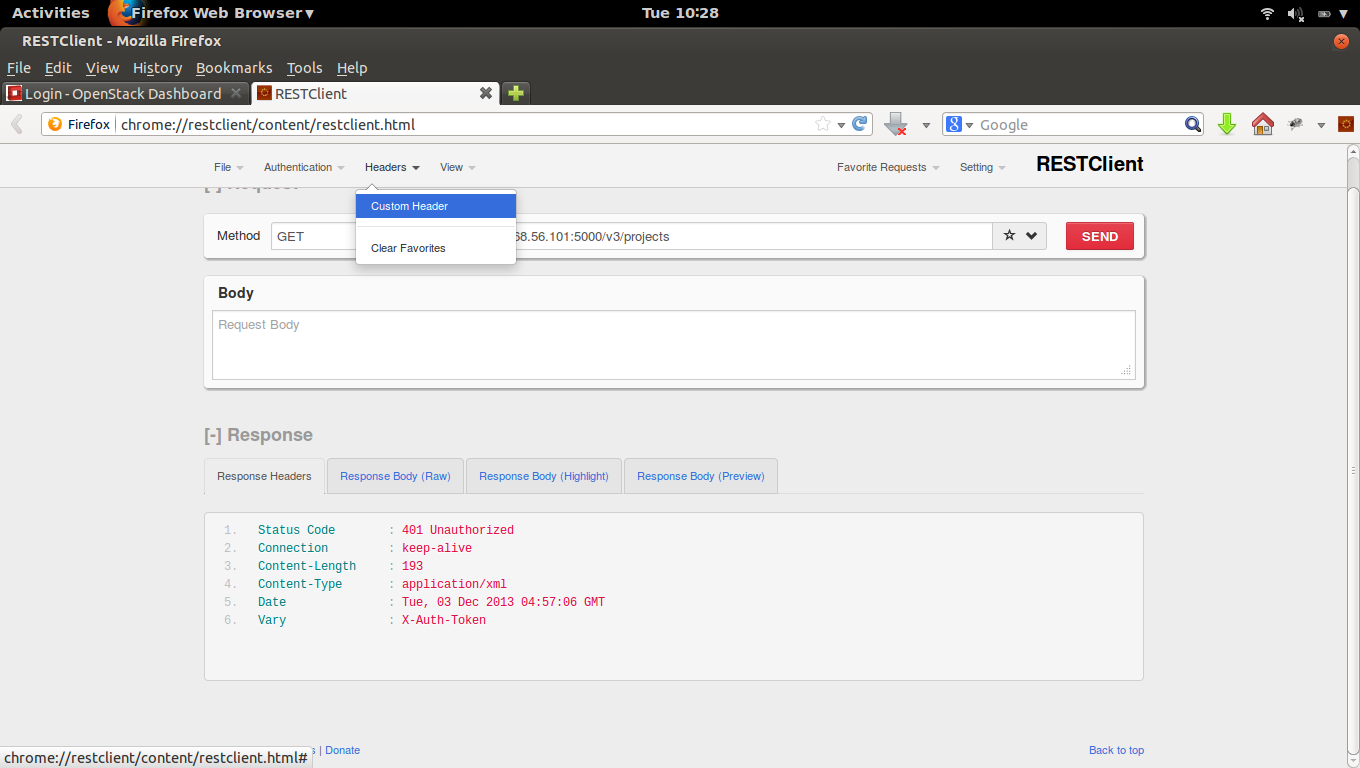This screenshot has width=1360, height=768.
Task: Open the dropdown arrow beside the gray downloads icon
Action: (x=926, y=125)
